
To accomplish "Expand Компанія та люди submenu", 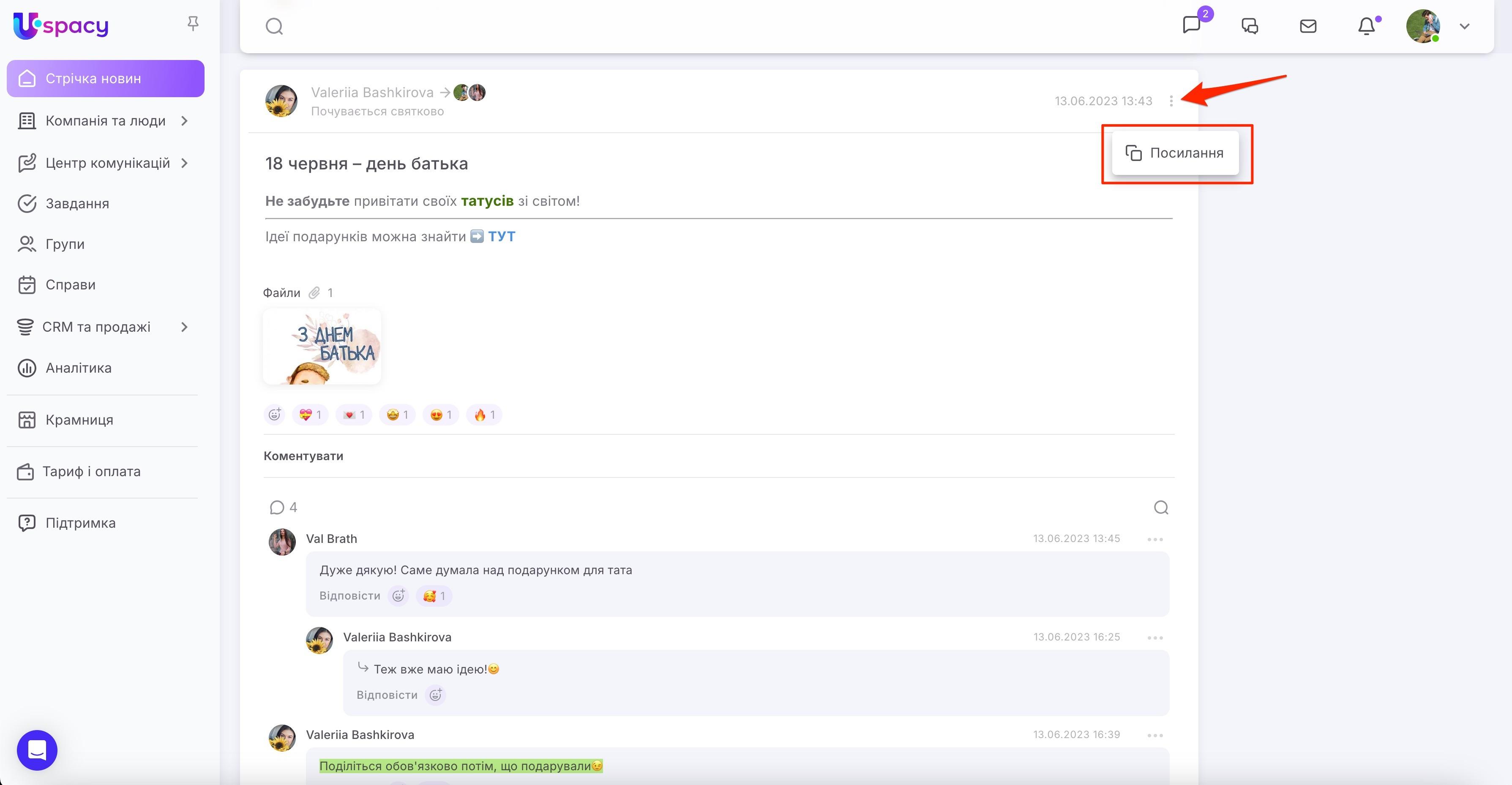I will point(184,121).
